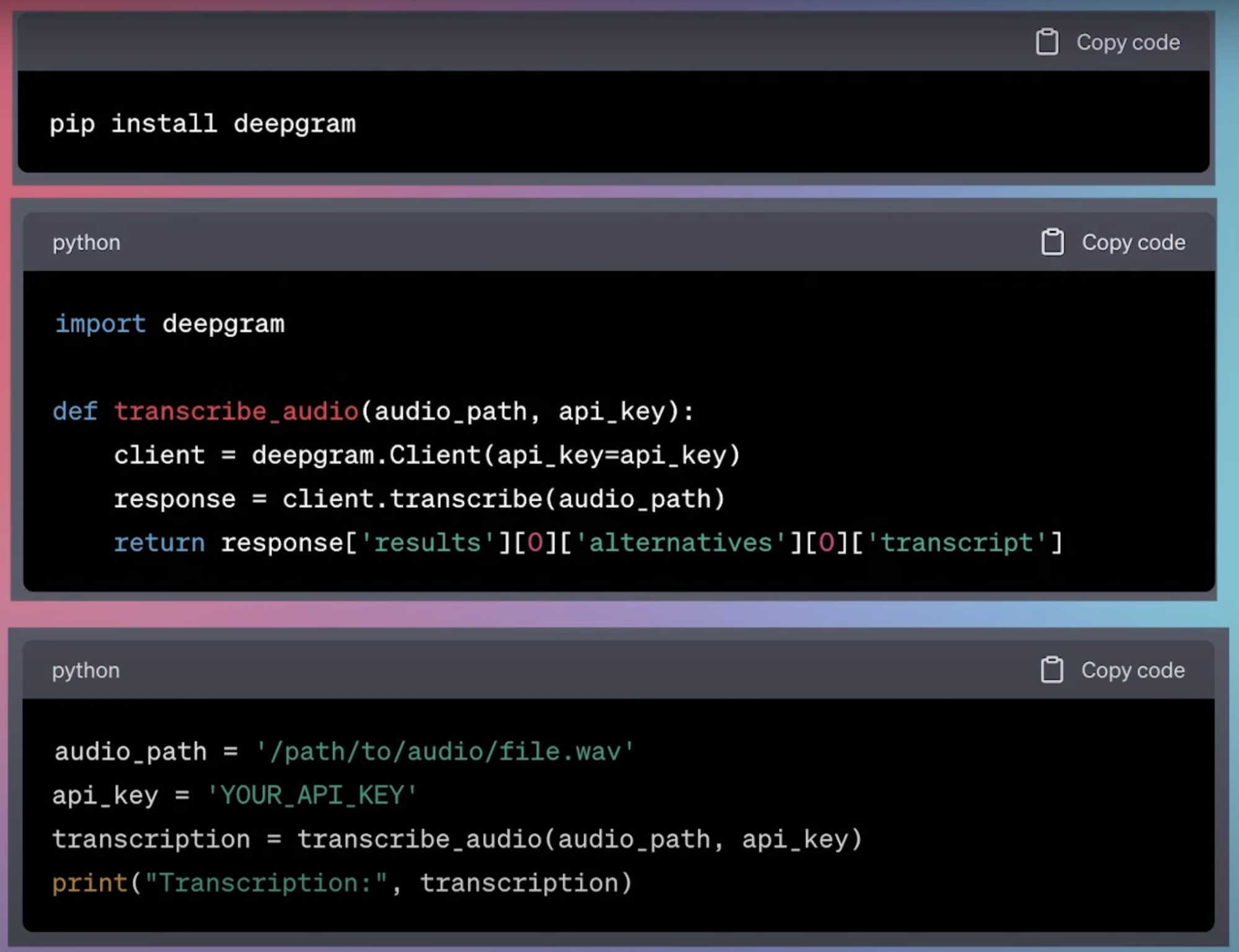Click the 'YOUR_API_KEY' placeholder string
This screenshot has height=952, width=1239.
pos(312,795)
